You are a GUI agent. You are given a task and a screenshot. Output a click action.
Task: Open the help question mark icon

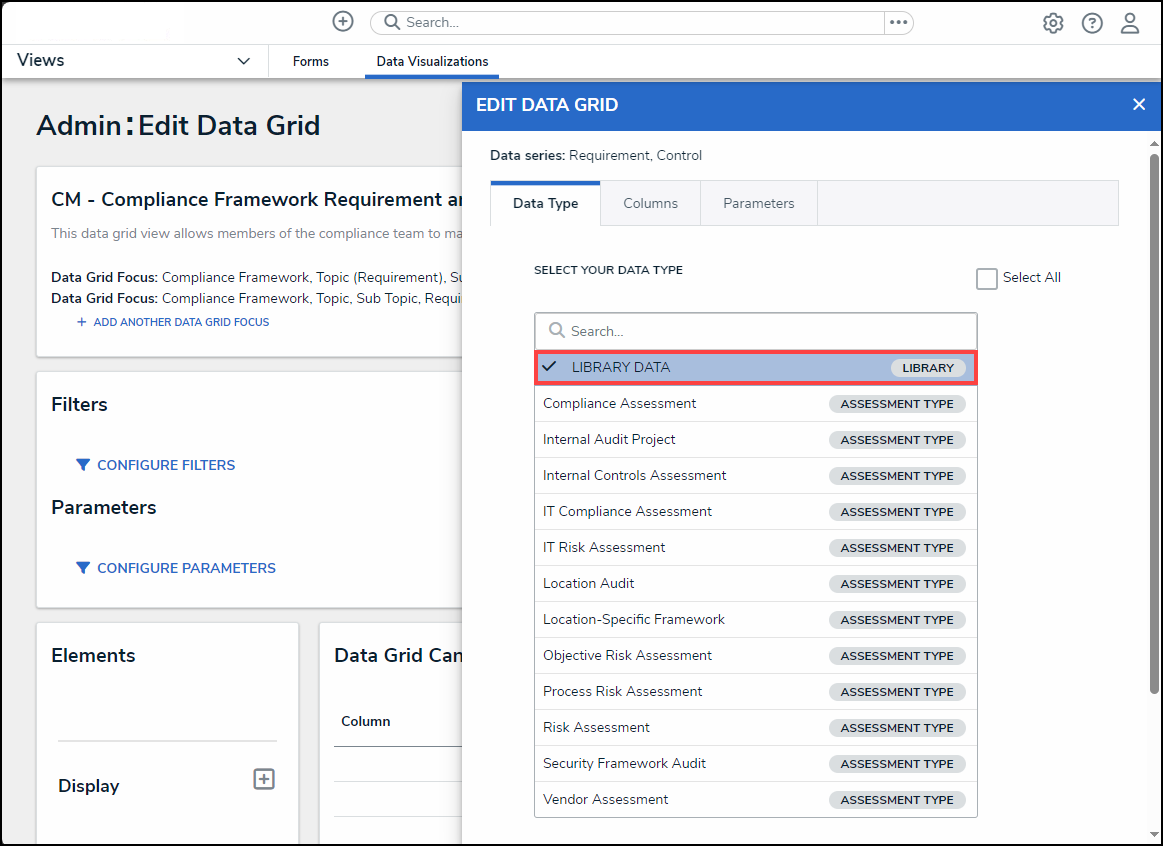[1092, 23]
